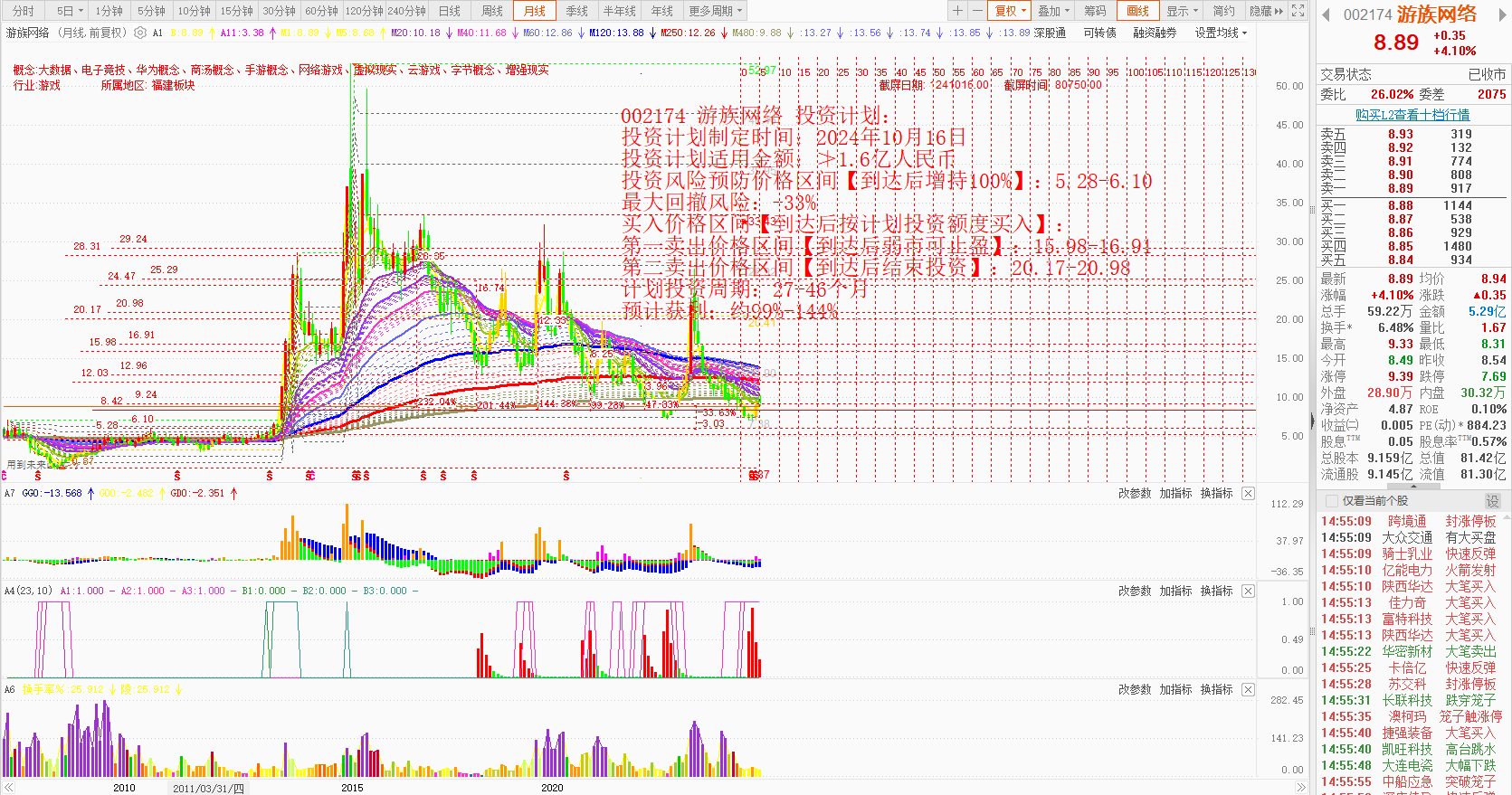Open 设置均线 dropdown
Viewport: 1512px width, 795px height.
coord(1221,33)
